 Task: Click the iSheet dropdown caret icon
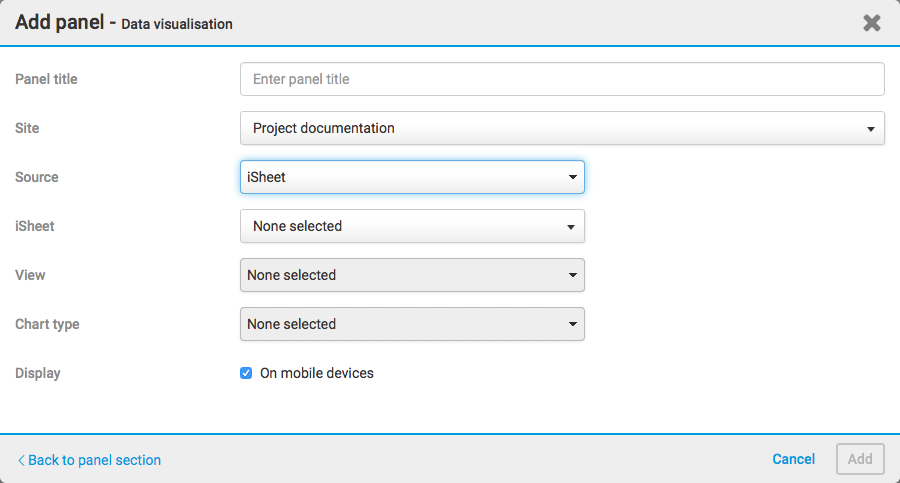571,227
